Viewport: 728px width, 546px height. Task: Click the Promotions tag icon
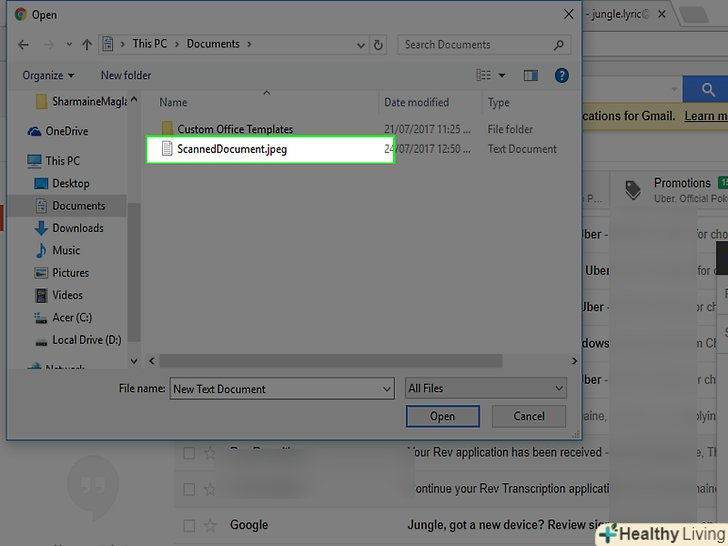tap(633, 189)
